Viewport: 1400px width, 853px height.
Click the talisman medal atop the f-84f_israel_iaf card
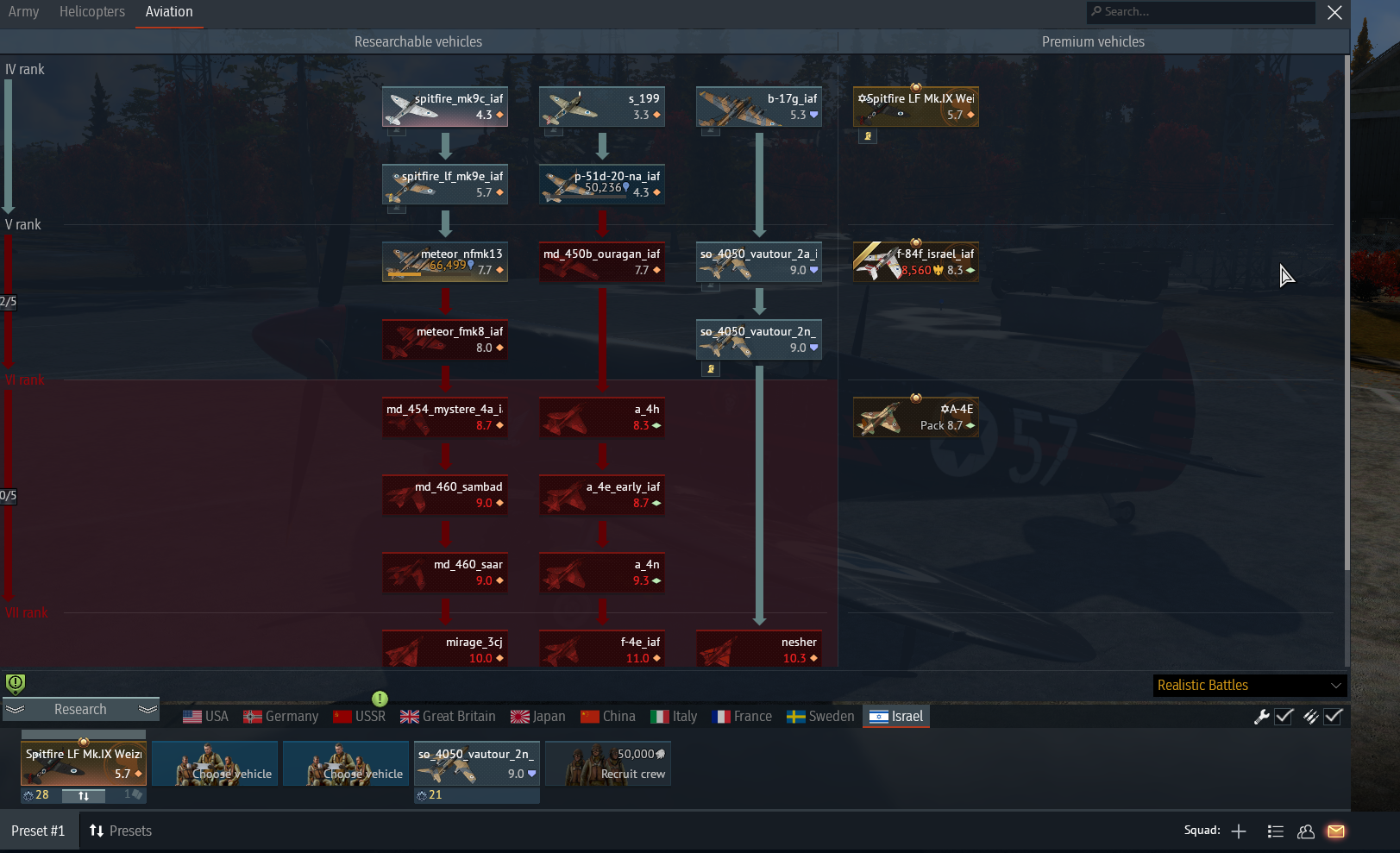(x=916, y=242)
